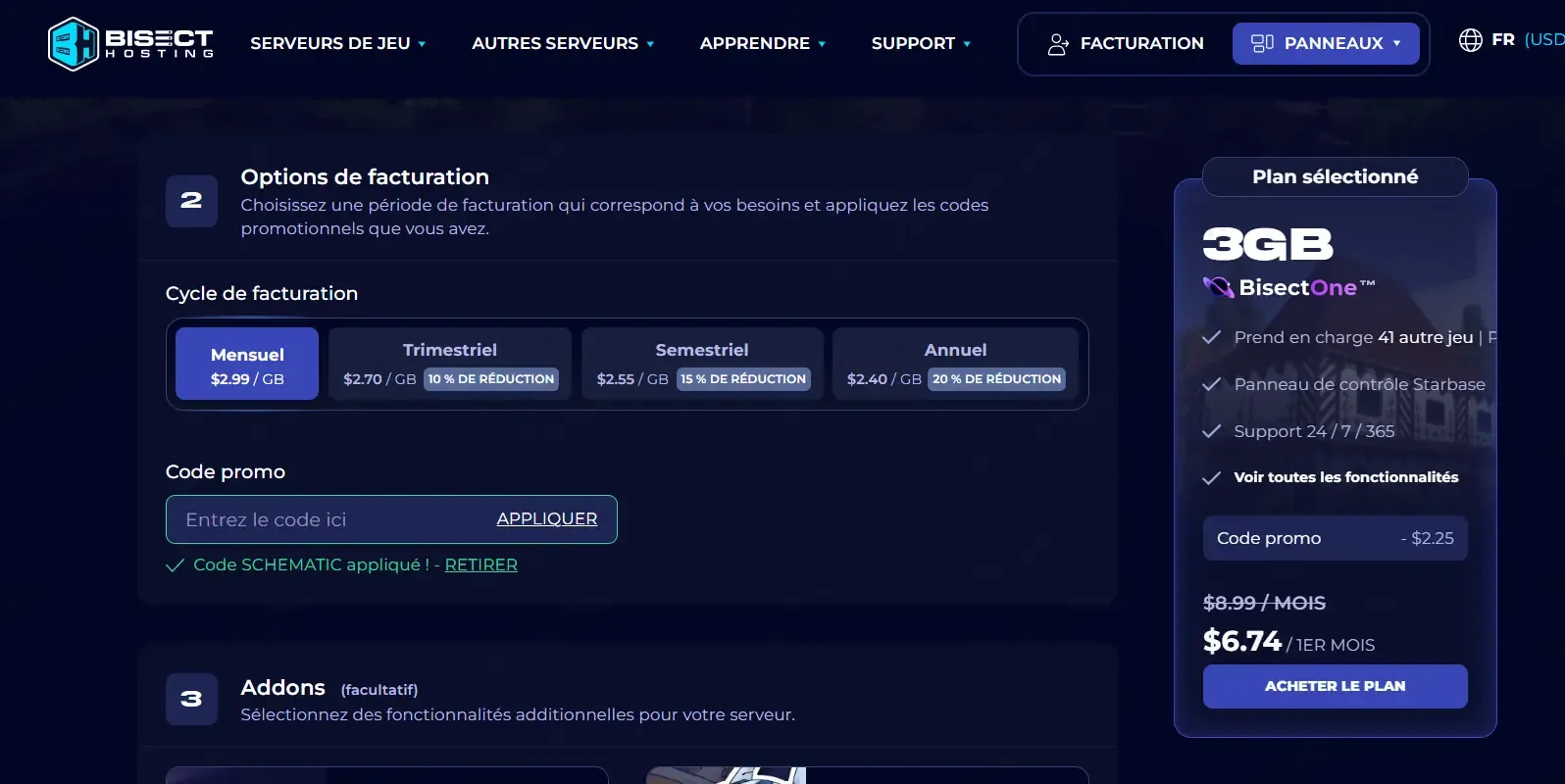
Task: Open the Panneaux dropdown button
Action: pyautogui.click(x=1326, y=43)
